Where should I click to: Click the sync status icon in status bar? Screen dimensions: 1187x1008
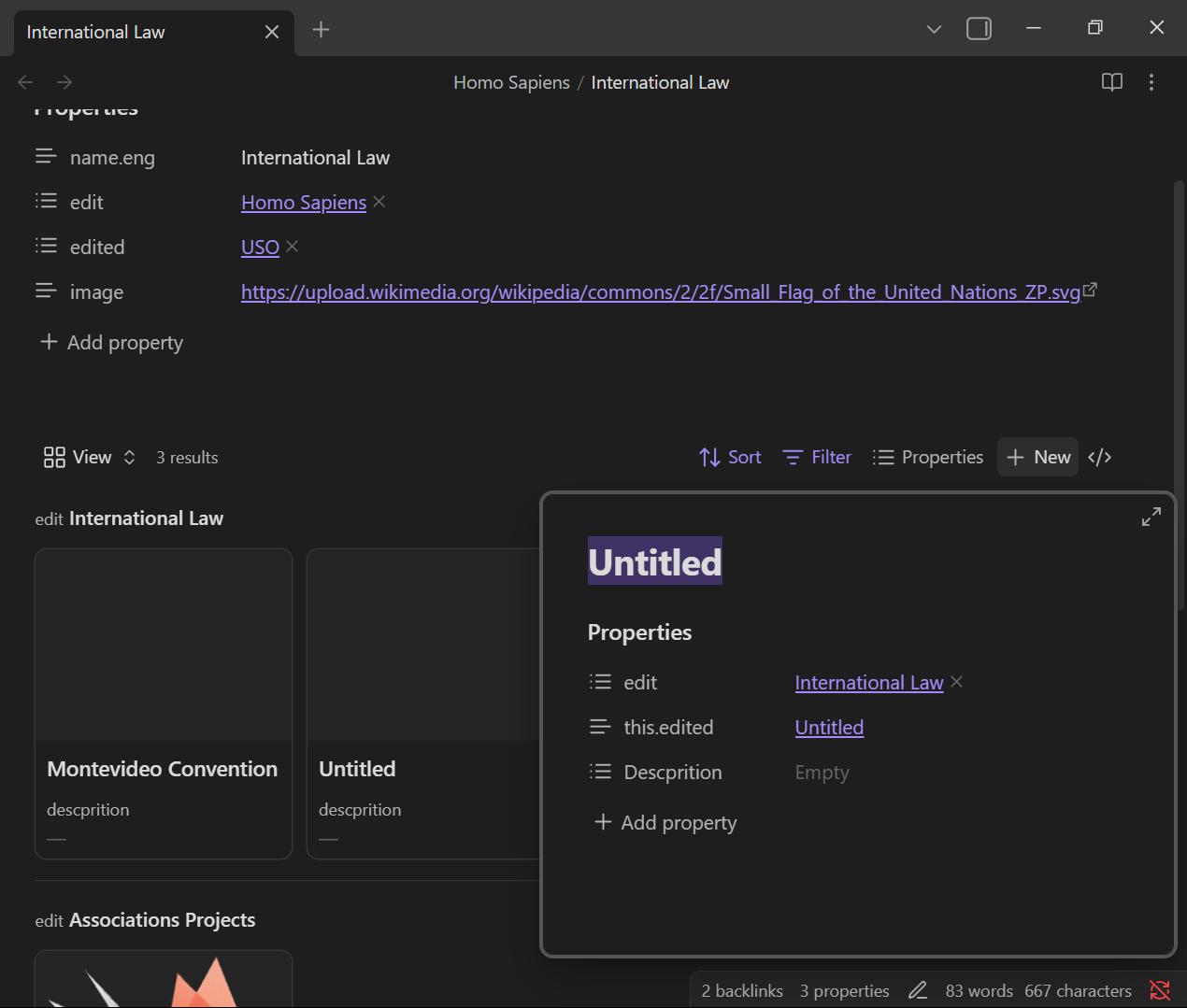1159,990
